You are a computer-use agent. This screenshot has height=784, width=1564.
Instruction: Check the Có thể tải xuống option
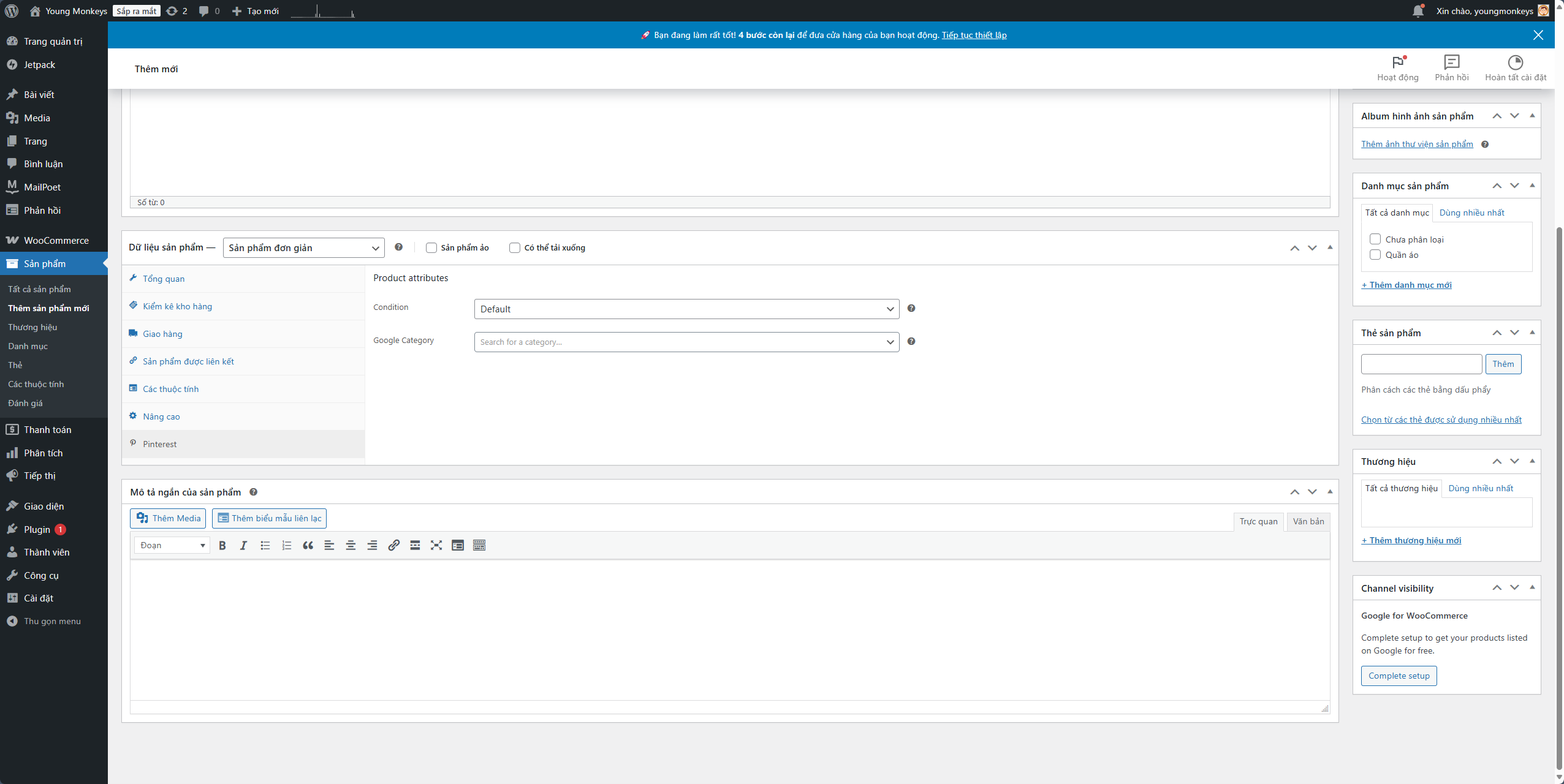(515, 247)
